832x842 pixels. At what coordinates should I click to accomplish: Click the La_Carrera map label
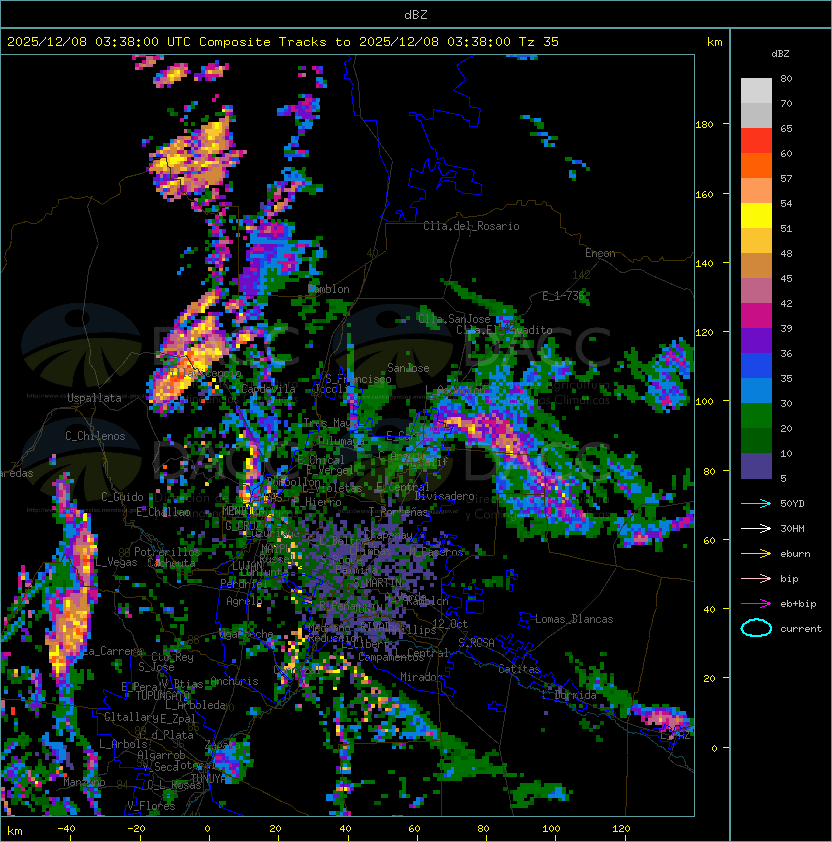(113, 651)
